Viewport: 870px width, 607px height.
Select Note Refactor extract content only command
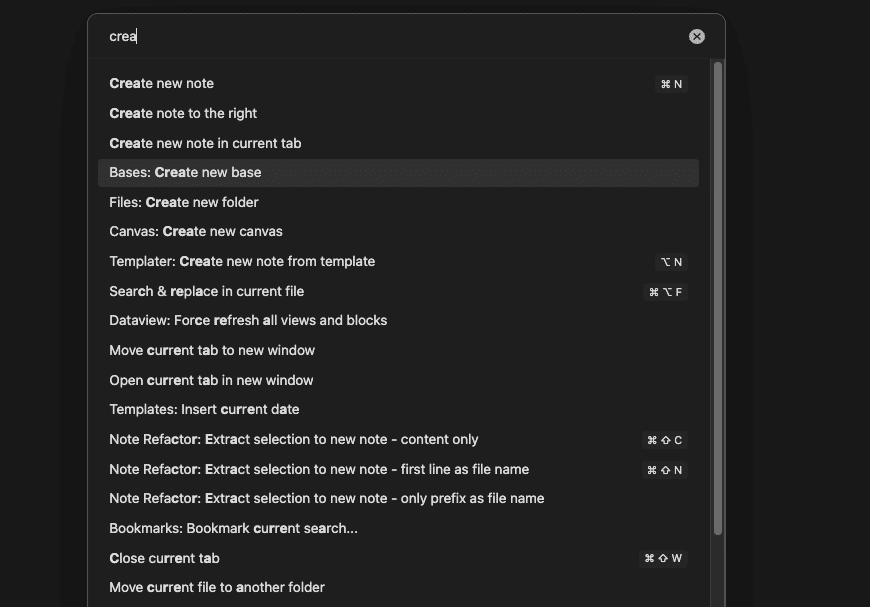pos(294,440)
